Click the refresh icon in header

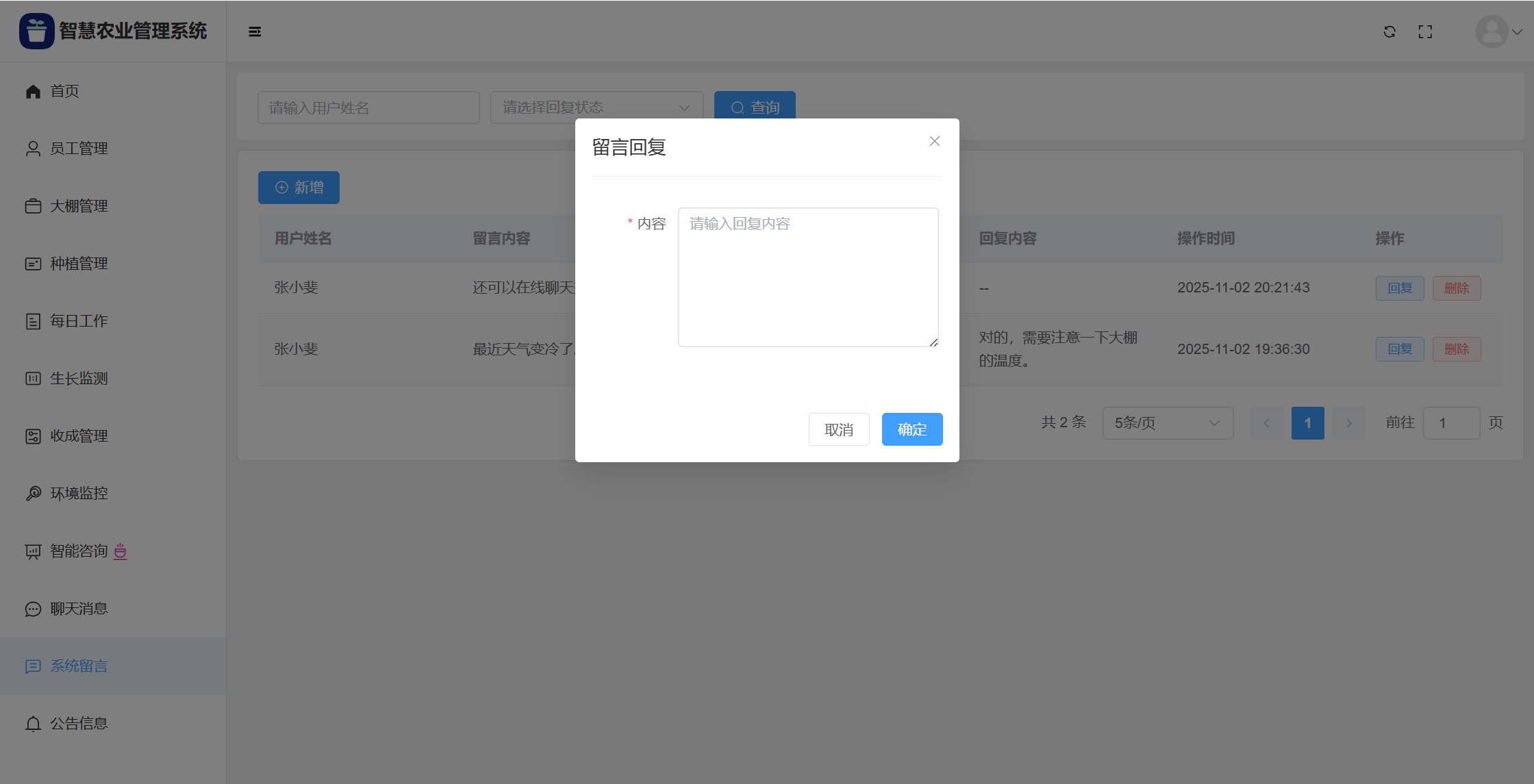pyautogui.click(x=1390, y=31)
